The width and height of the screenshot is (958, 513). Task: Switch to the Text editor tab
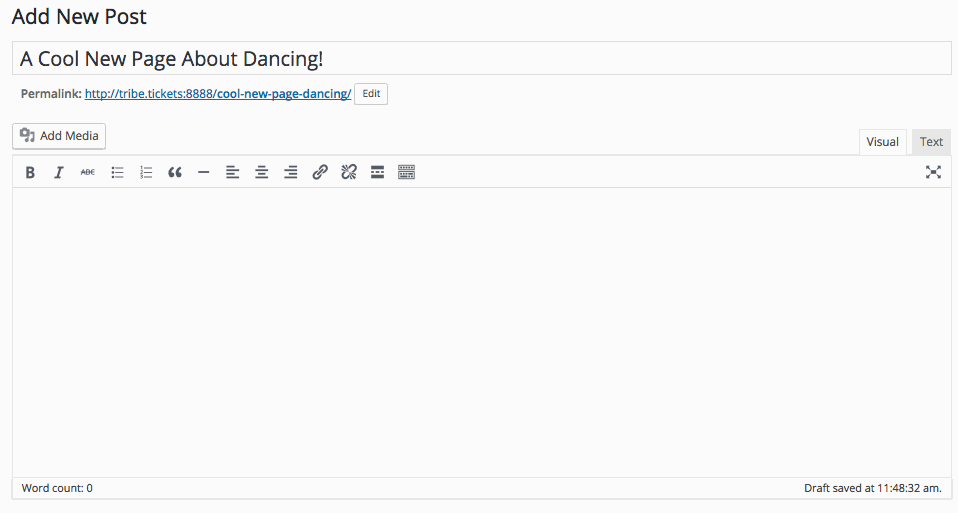pos(931,142)
